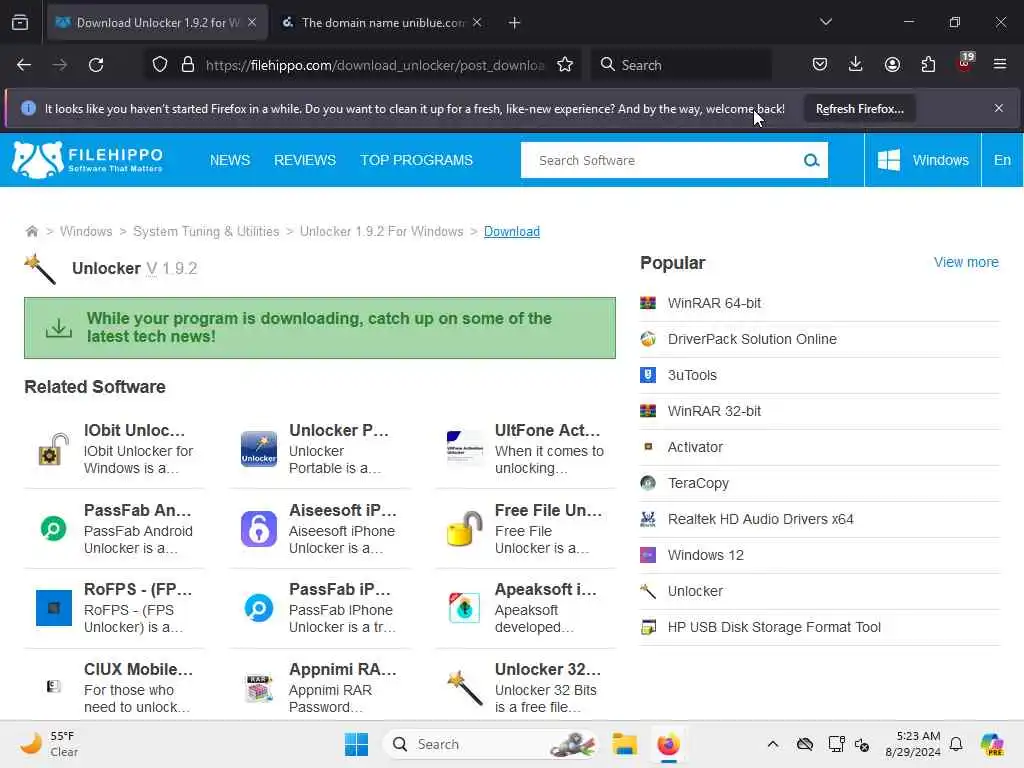Click the Download breadcrumb link
Viewport: 1024px width, 768px height.
click(511, 231)
